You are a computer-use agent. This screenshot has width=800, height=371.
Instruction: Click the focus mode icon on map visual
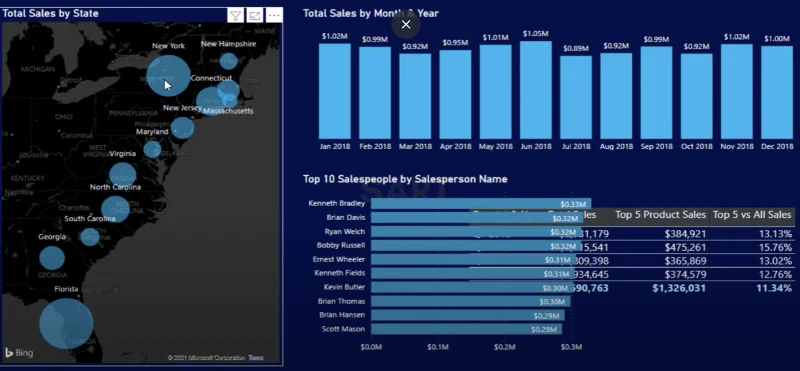(255, 16)
